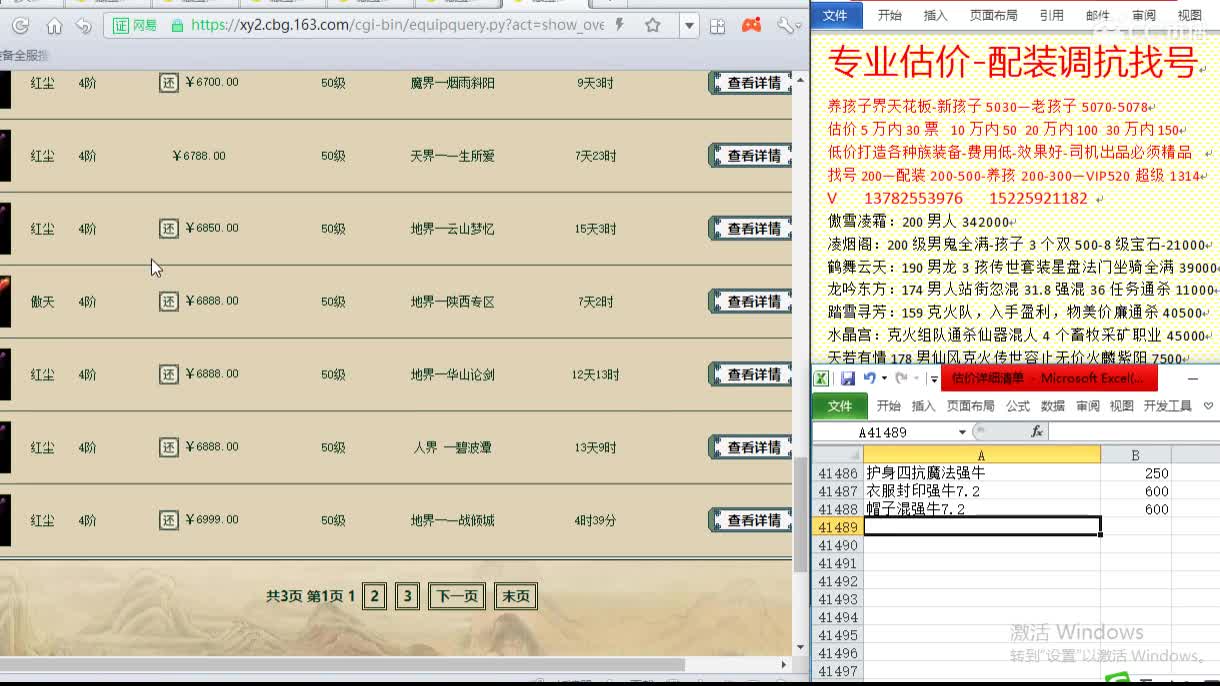This screenshot has width=1220, height=686.
Task: Customize Excel quick access toolbar dropdown
Action: click(934, 379)
